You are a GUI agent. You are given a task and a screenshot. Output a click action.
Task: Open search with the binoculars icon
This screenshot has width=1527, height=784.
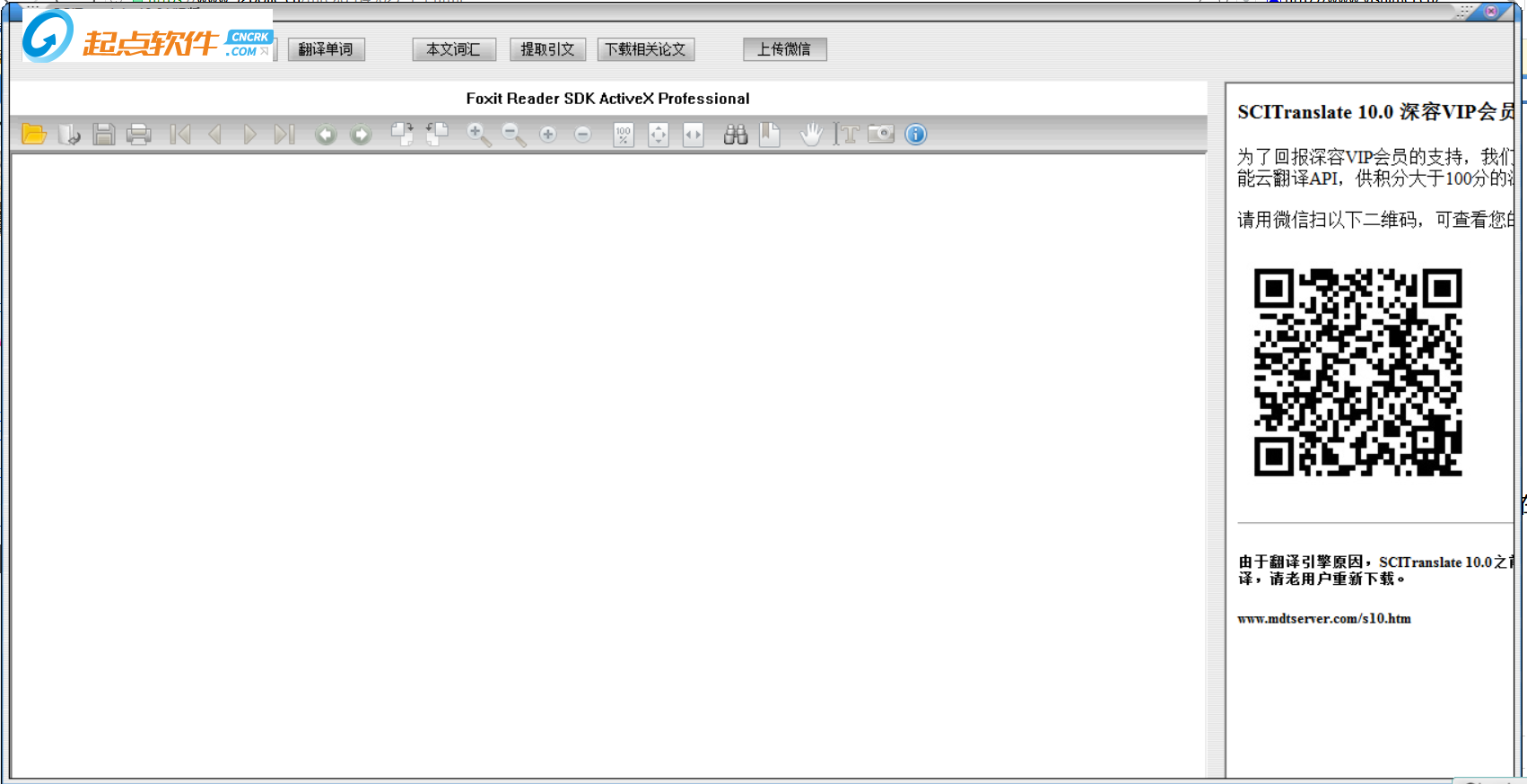(x=736, y=135)
